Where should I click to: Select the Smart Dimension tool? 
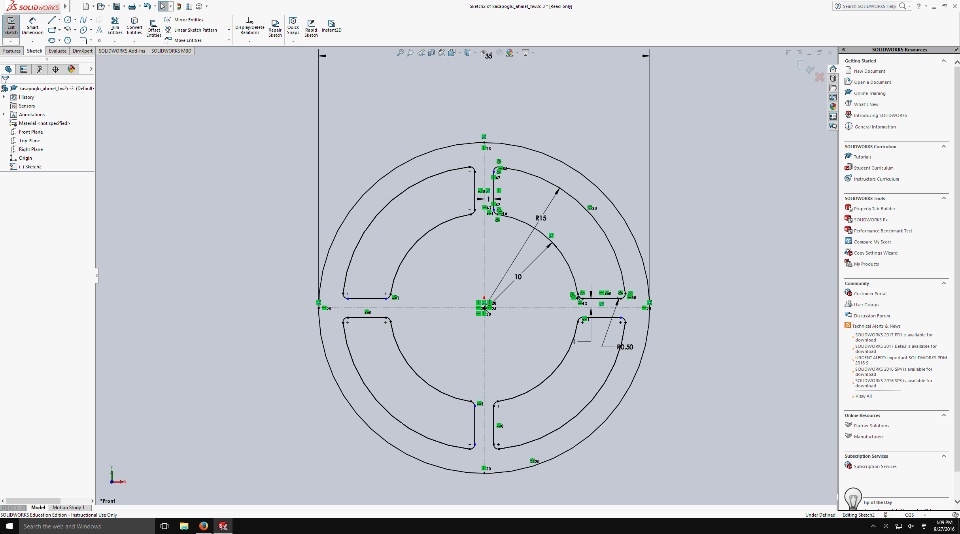pyautogui.click(x=32, y=26)
